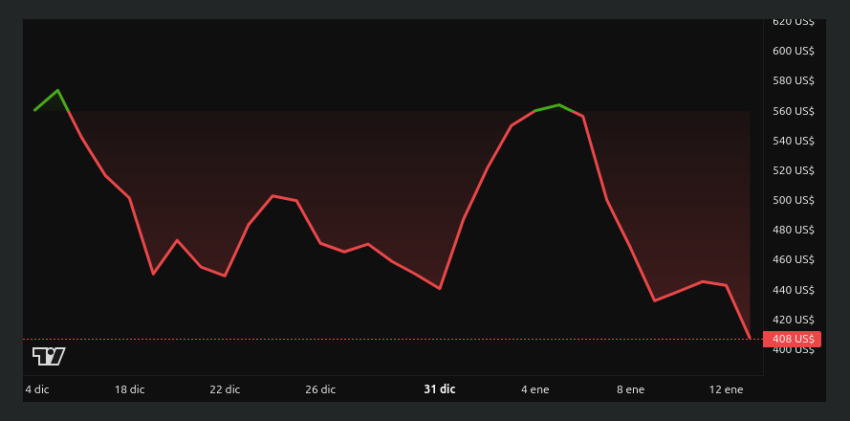Click the 500 US$ price axis label
The image size is (850, 421).
pyautogui.click(x=794, y=200)
